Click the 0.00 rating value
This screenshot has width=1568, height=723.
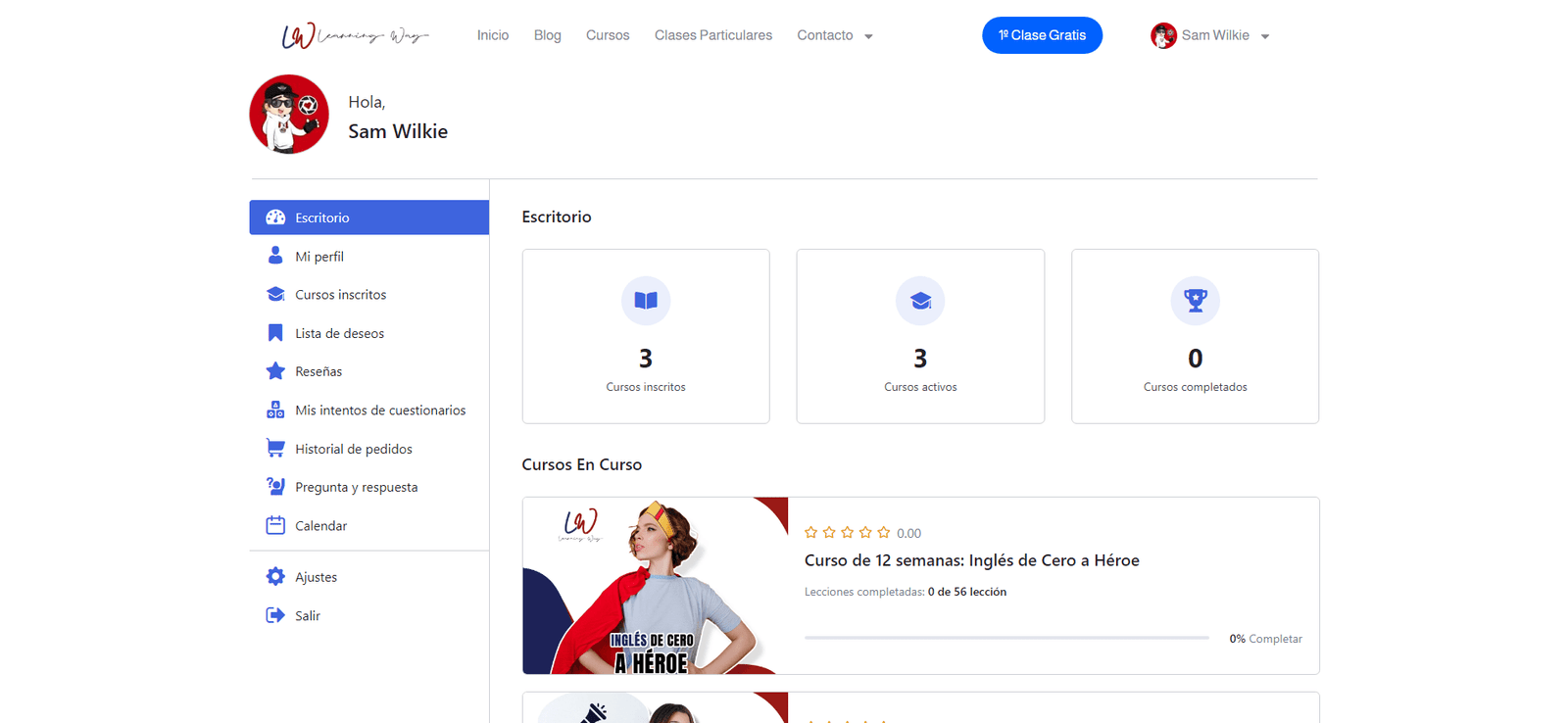coord(908,534)
